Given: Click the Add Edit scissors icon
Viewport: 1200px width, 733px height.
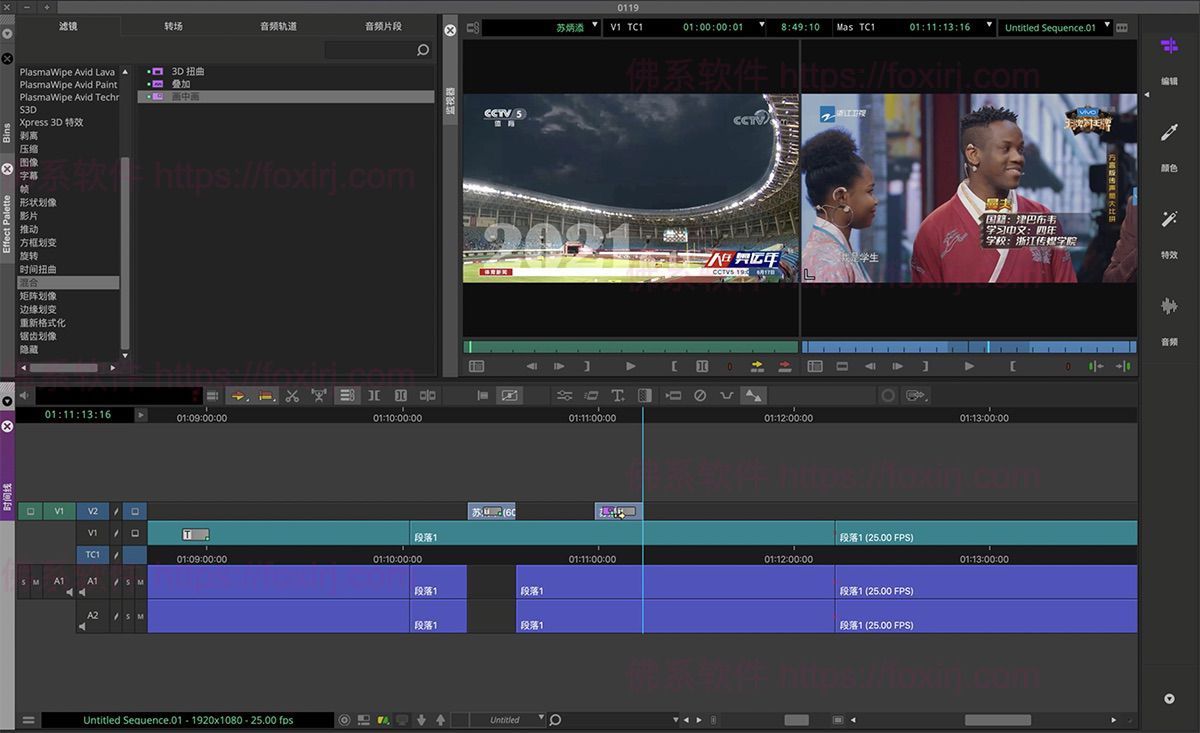Looking at the screenshot, I should 293,396.
